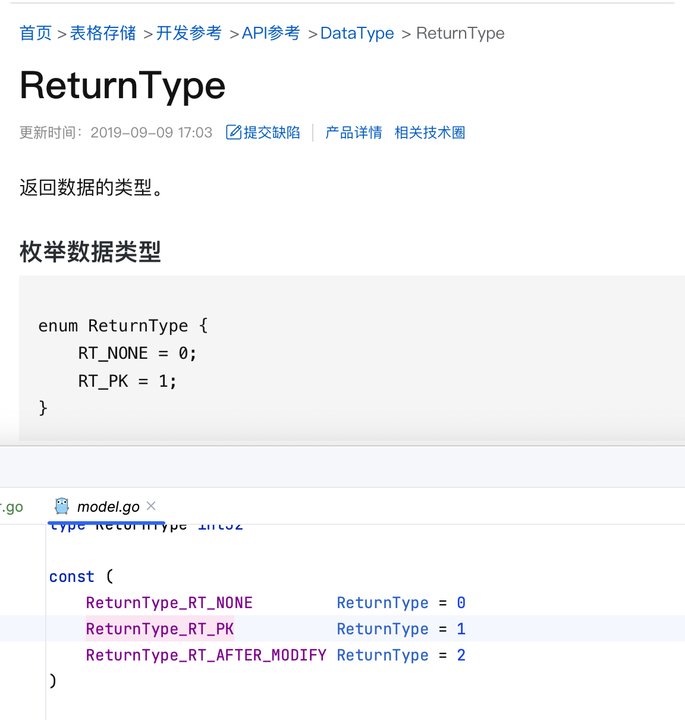Click the ReturnType page heading

[x=123, y=86]
